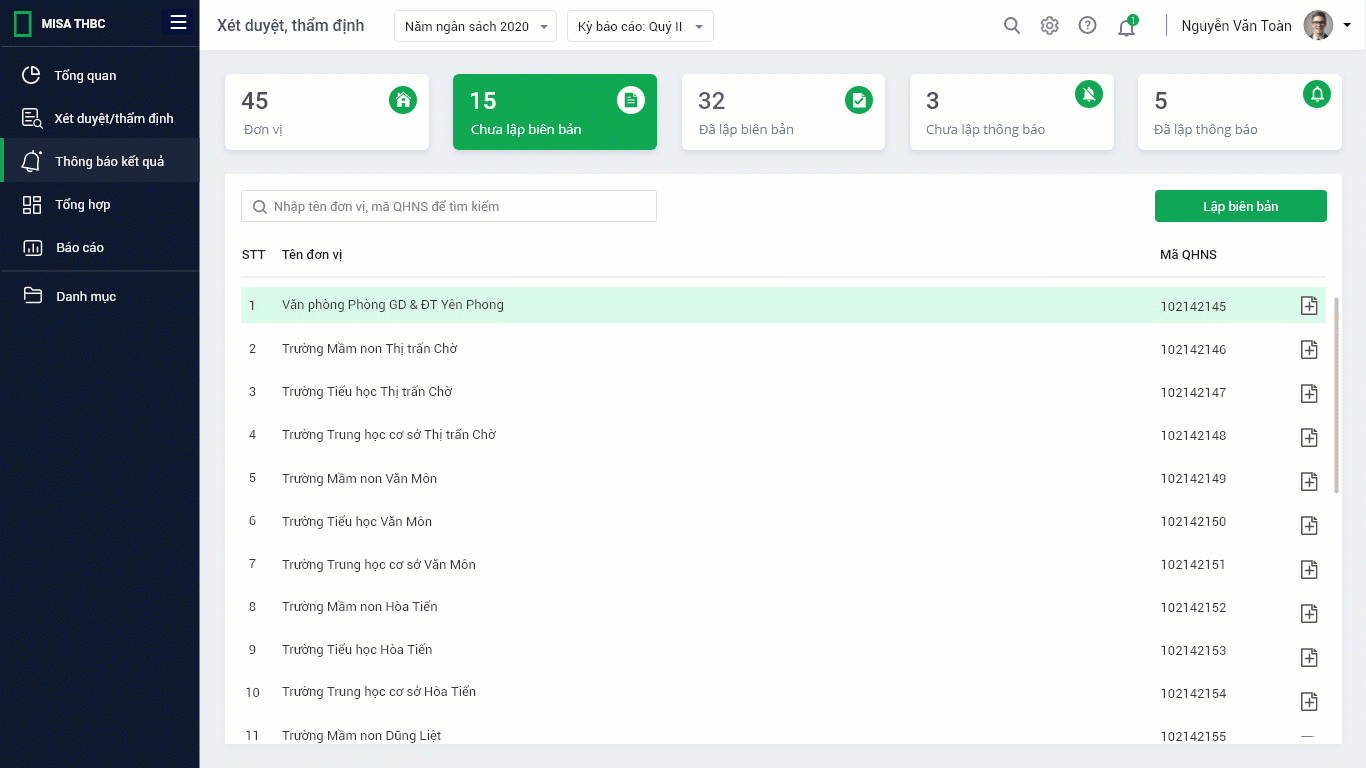Select the 3 Chưa lập thông báo card

pos(1012,112)
